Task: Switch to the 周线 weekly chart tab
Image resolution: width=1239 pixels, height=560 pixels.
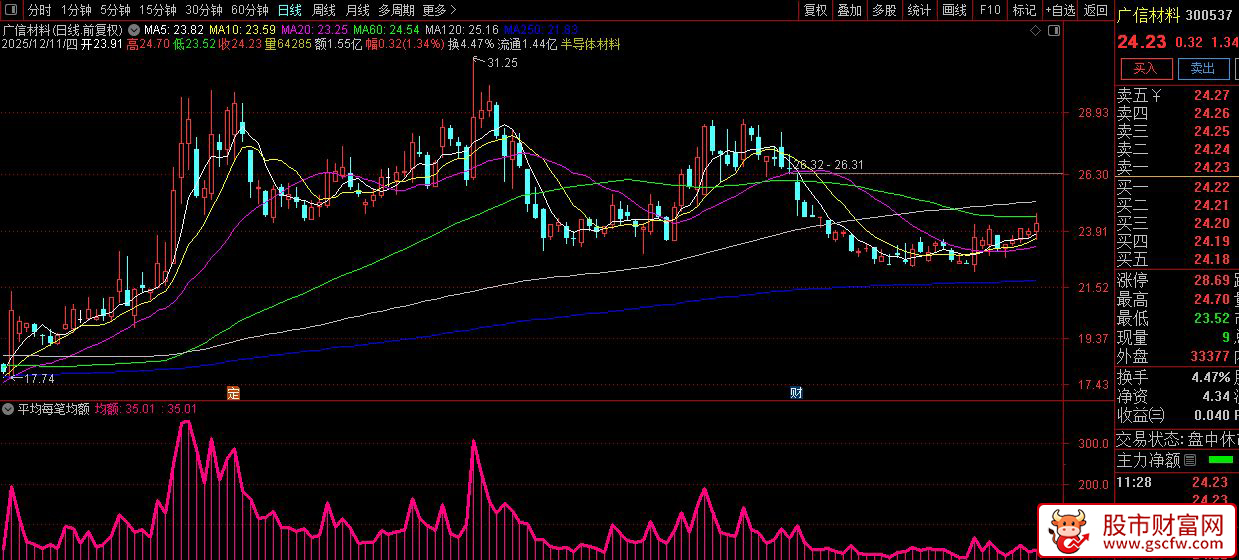Action: 323,10
